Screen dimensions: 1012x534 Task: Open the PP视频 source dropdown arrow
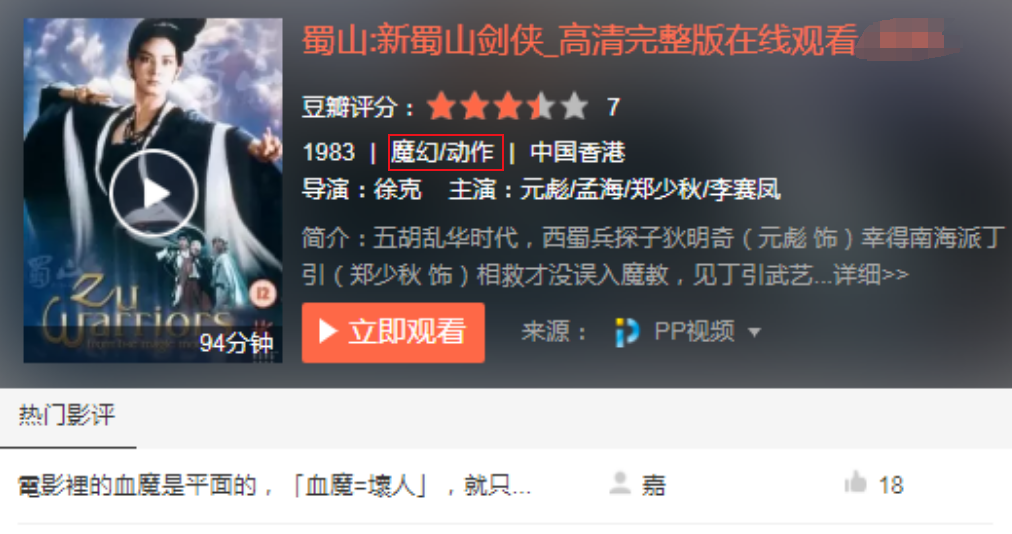click(754, 333)
